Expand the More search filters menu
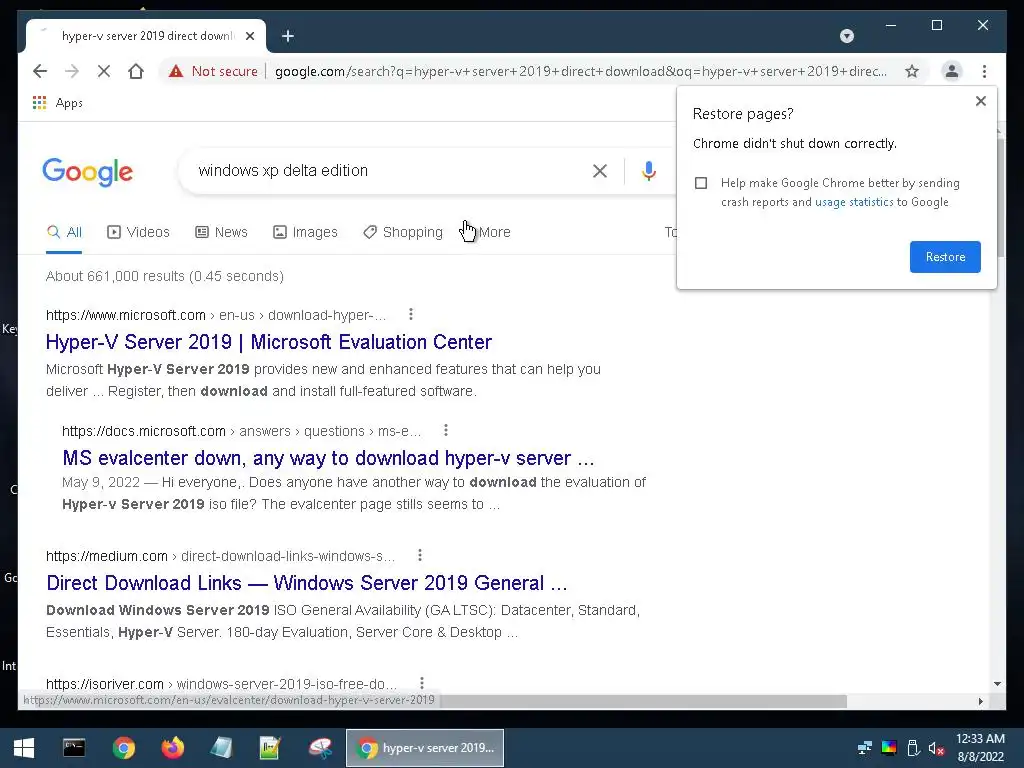The width and height of the screenshot is (1024, 768). tap(493, 232)
